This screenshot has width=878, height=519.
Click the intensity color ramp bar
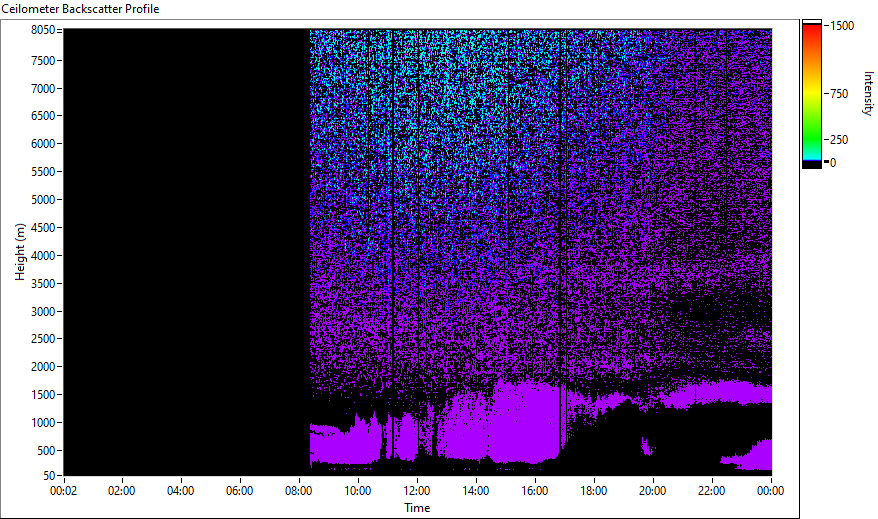[811, 93]
